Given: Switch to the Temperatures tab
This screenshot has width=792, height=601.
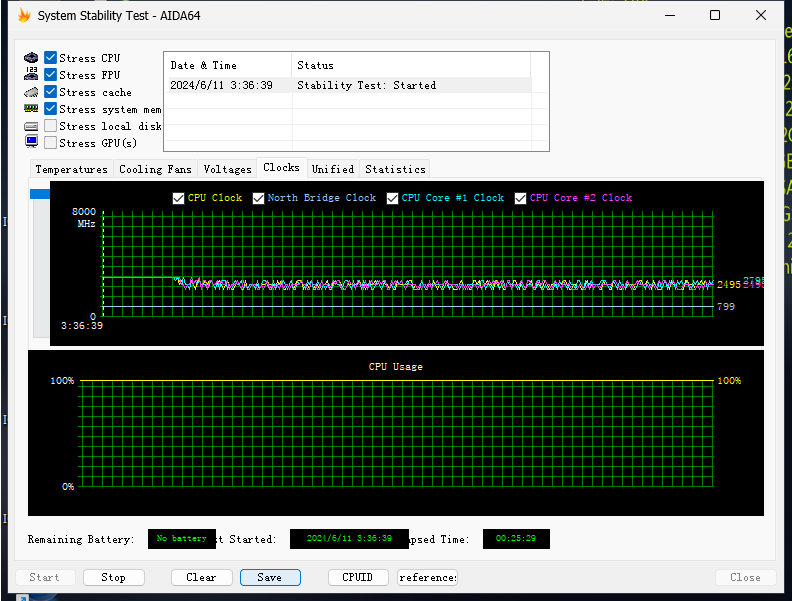Looking at the screenshot, I should click(x=71, y=169).
